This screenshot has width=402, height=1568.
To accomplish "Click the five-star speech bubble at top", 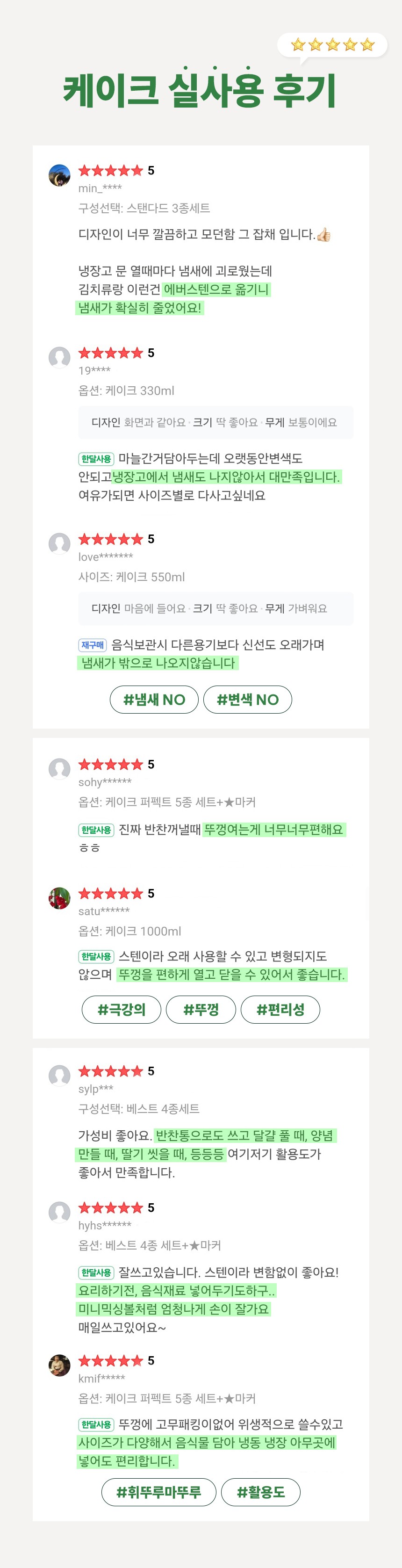I will point(332,45).
